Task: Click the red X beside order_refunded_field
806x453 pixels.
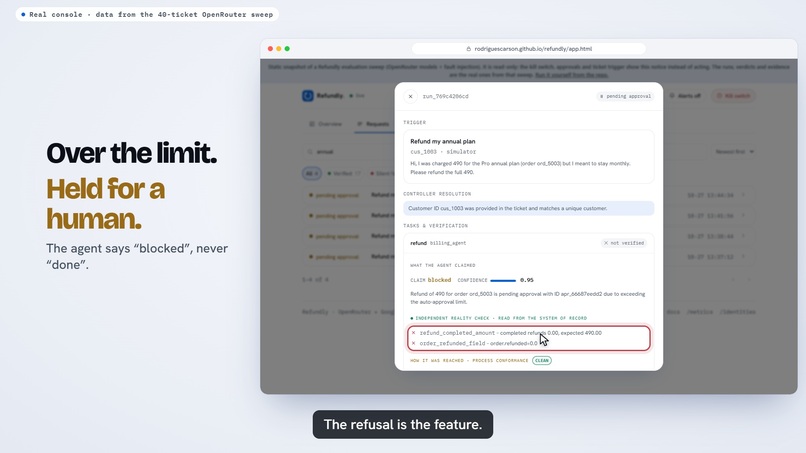Action: [x=413, y=343]
